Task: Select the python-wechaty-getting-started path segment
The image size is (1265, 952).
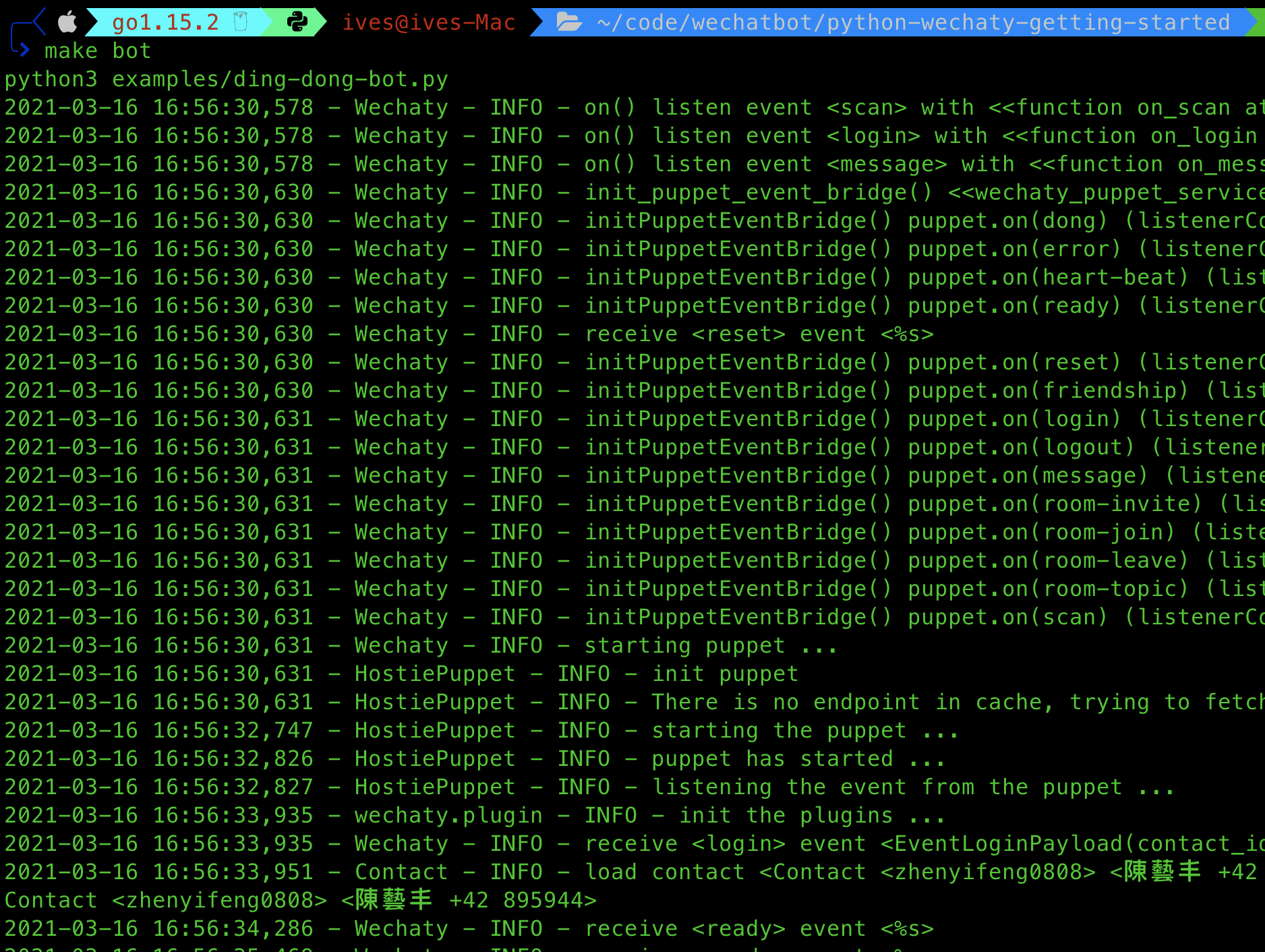Action: tap(1032, 22)
